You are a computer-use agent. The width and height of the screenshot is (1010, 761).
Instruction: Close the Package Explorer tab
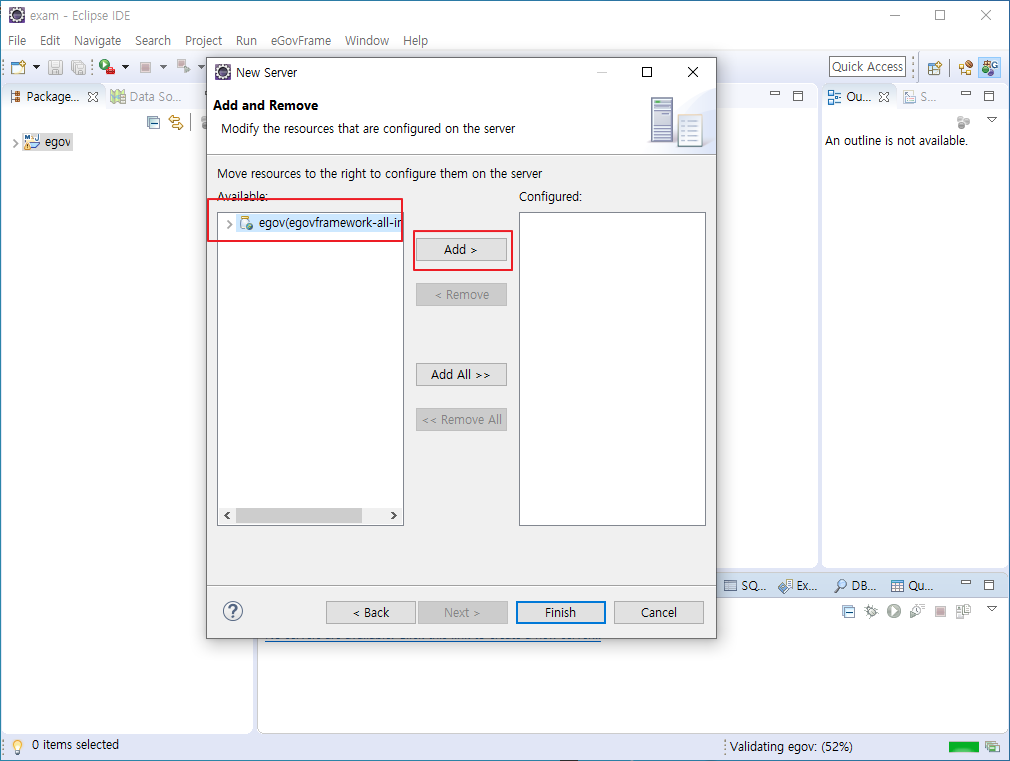[x=93, y=97]
